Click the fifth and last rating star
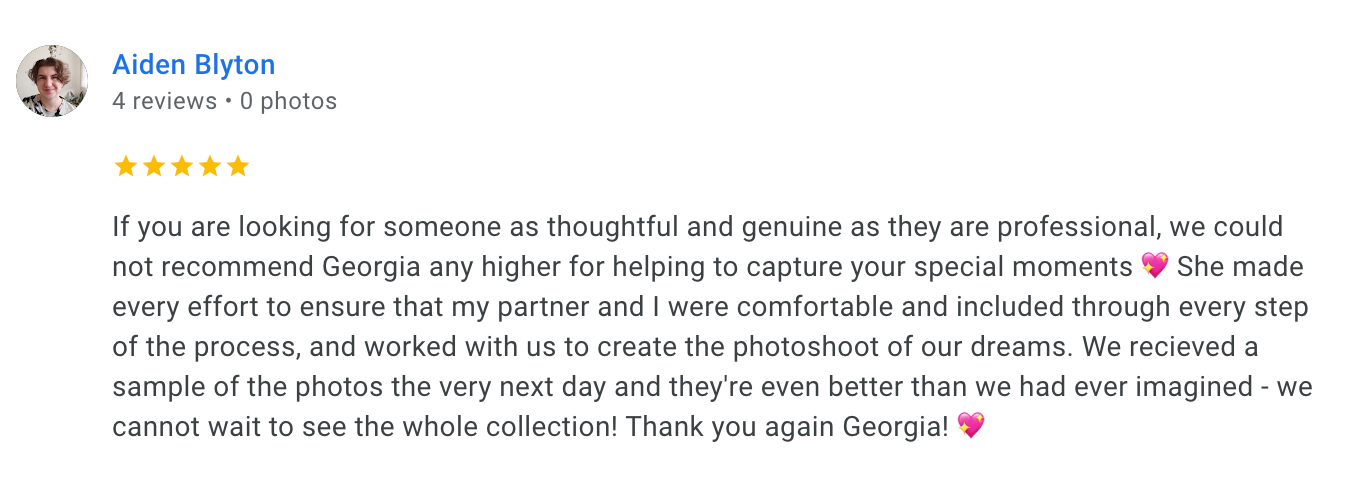The height and width of the screenshot is (482, 1348). (x=237, y=166)
